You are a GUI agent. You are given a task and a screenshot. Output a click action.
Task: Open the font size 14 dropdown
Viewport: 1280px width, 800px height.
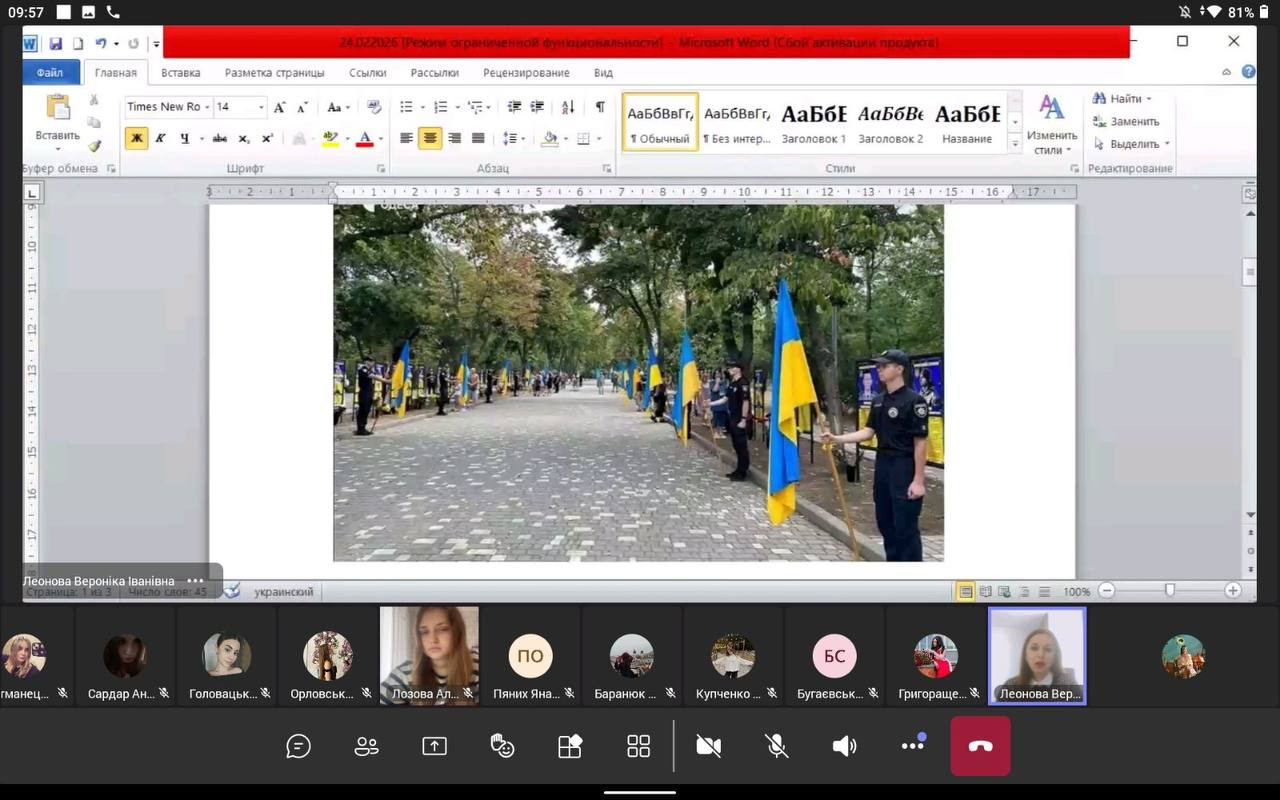pyautogui.click(x=261, y=107)
